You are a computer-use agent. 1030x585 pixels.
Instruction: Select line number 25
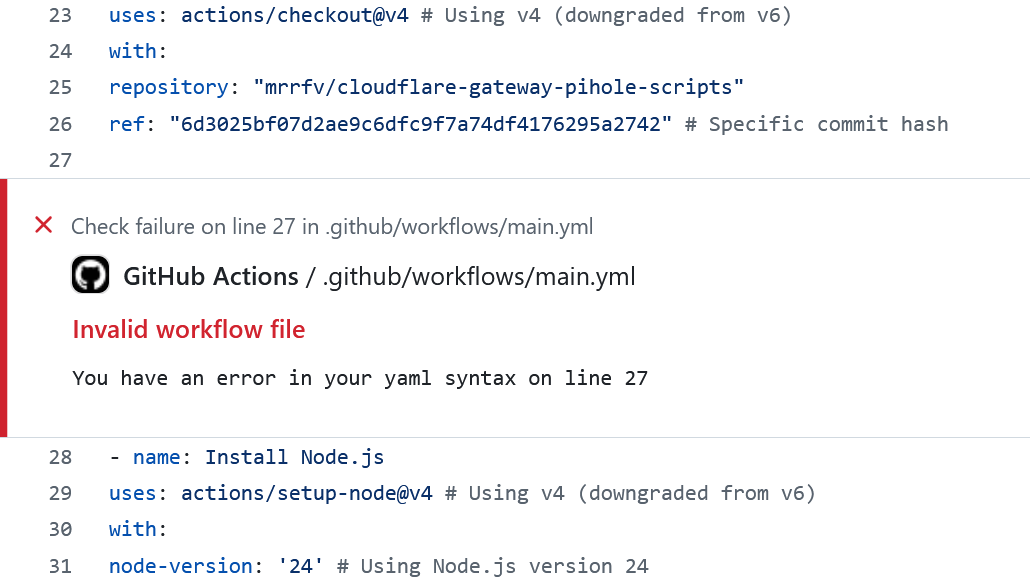60,87
